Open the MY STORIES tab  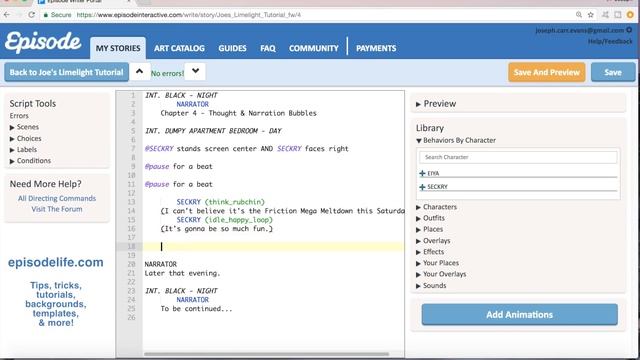[118, 48]
